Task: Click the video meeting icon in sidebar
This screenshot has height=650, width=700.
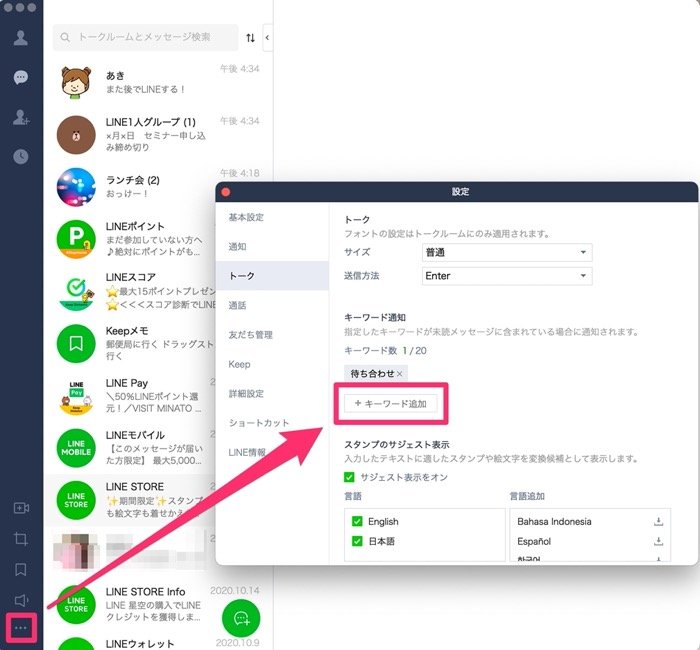Action: [x=21, y=508]
